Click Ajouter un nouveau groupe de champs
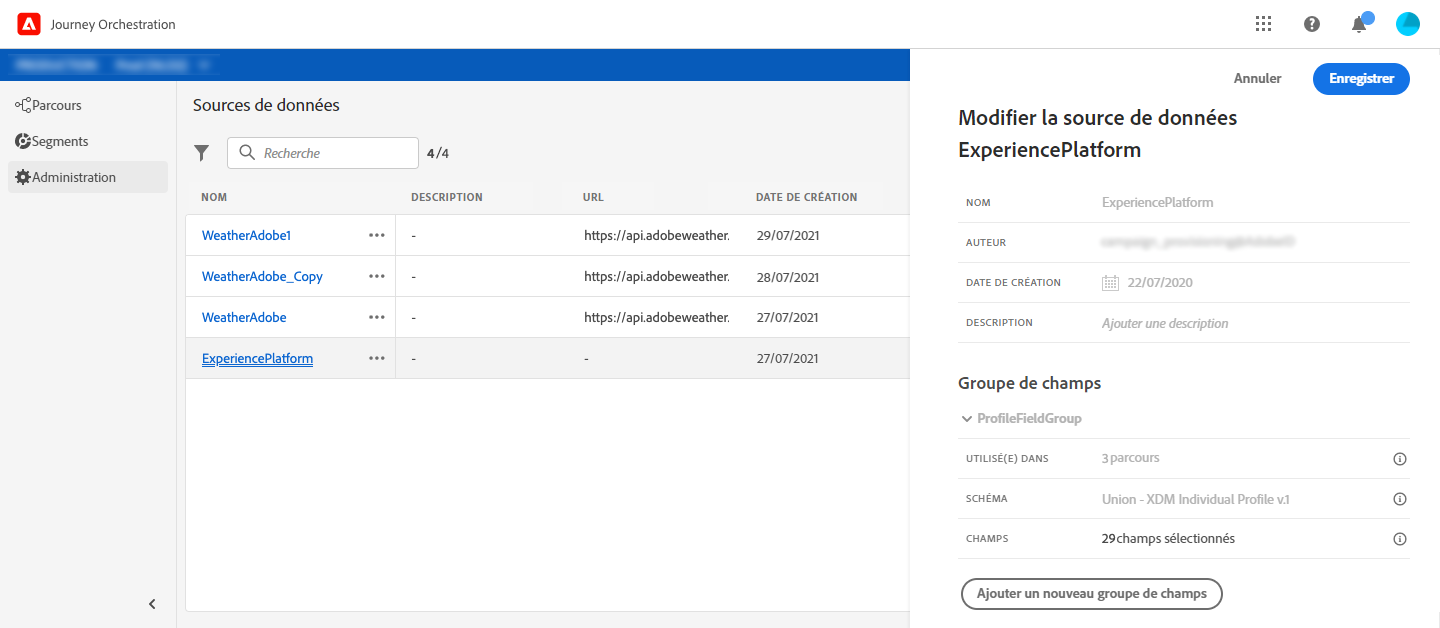1440x628 pixels. tap(1092, 593)
